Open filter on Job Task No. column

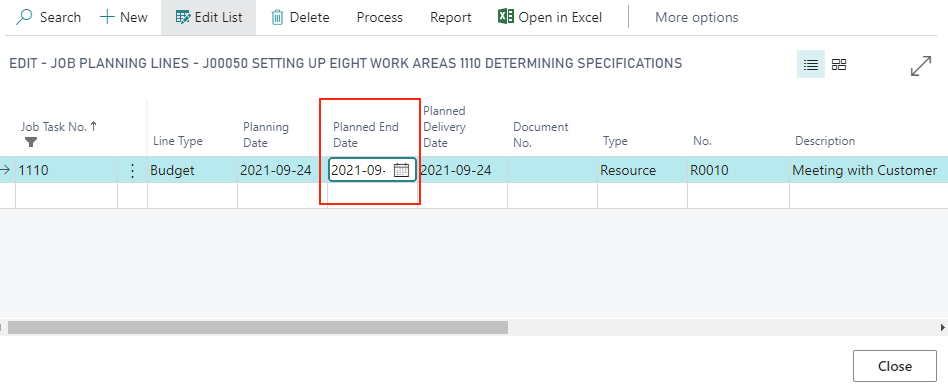tap(31, 142)
